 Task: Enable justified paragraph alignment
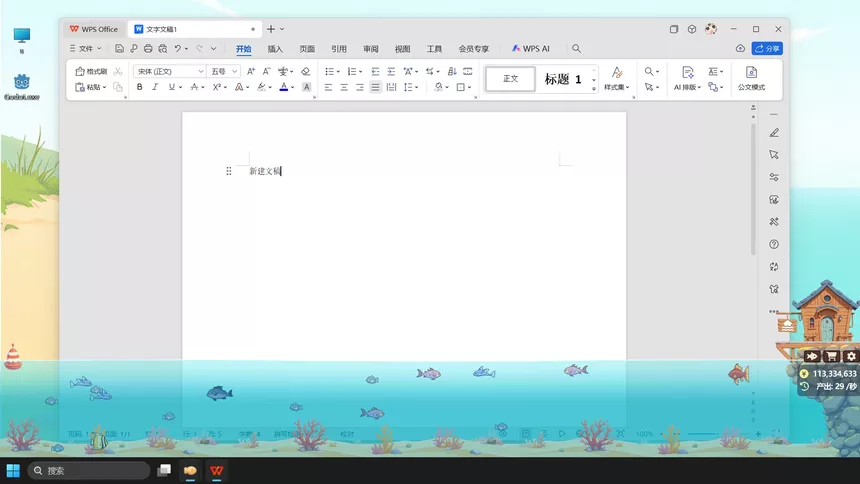click(375, 87)
